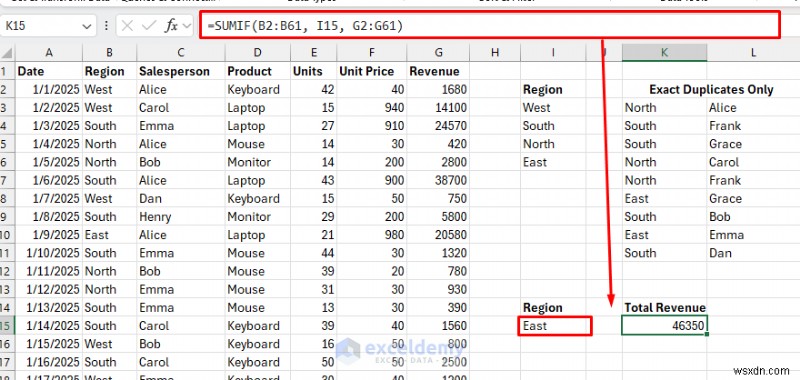Image resolution: width=800 pixels, height=380 pixels.
Task: Select the Revenue cell showing 14100
Action: tap(438, 108)
